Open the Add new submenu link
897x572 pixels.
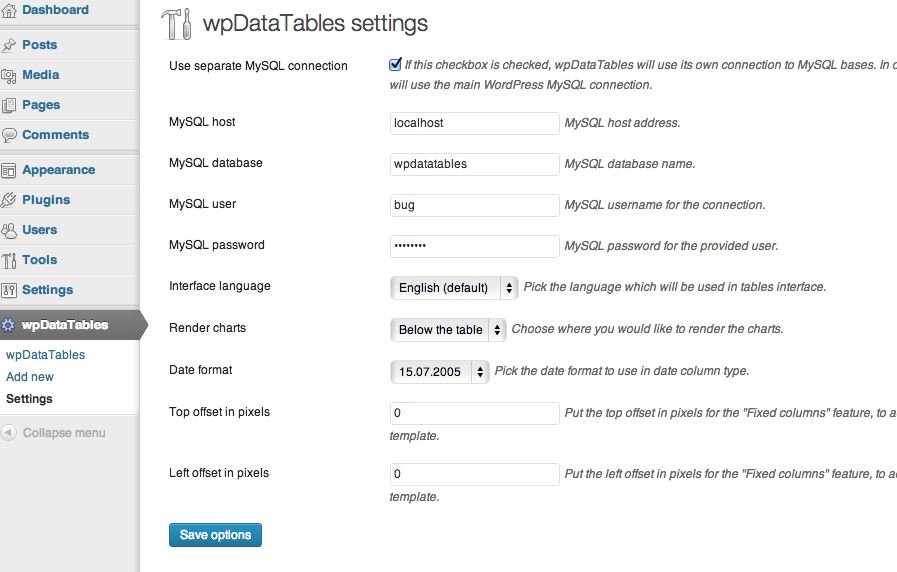pos(30,377)
